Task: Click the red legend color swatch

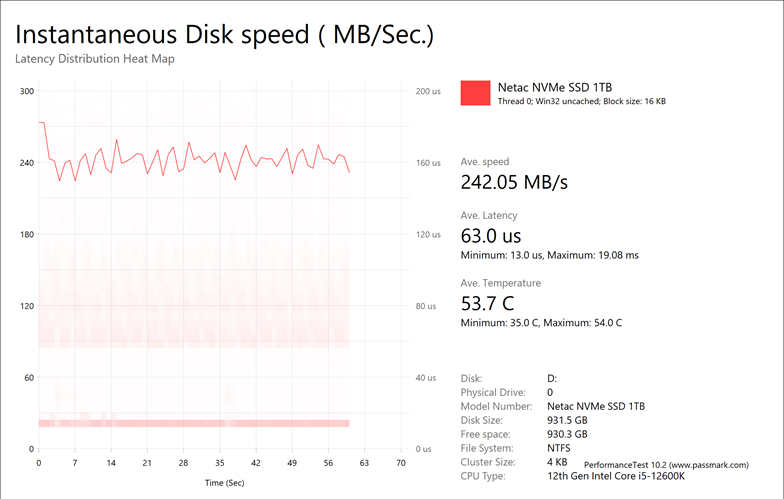Action: point(475,92)
